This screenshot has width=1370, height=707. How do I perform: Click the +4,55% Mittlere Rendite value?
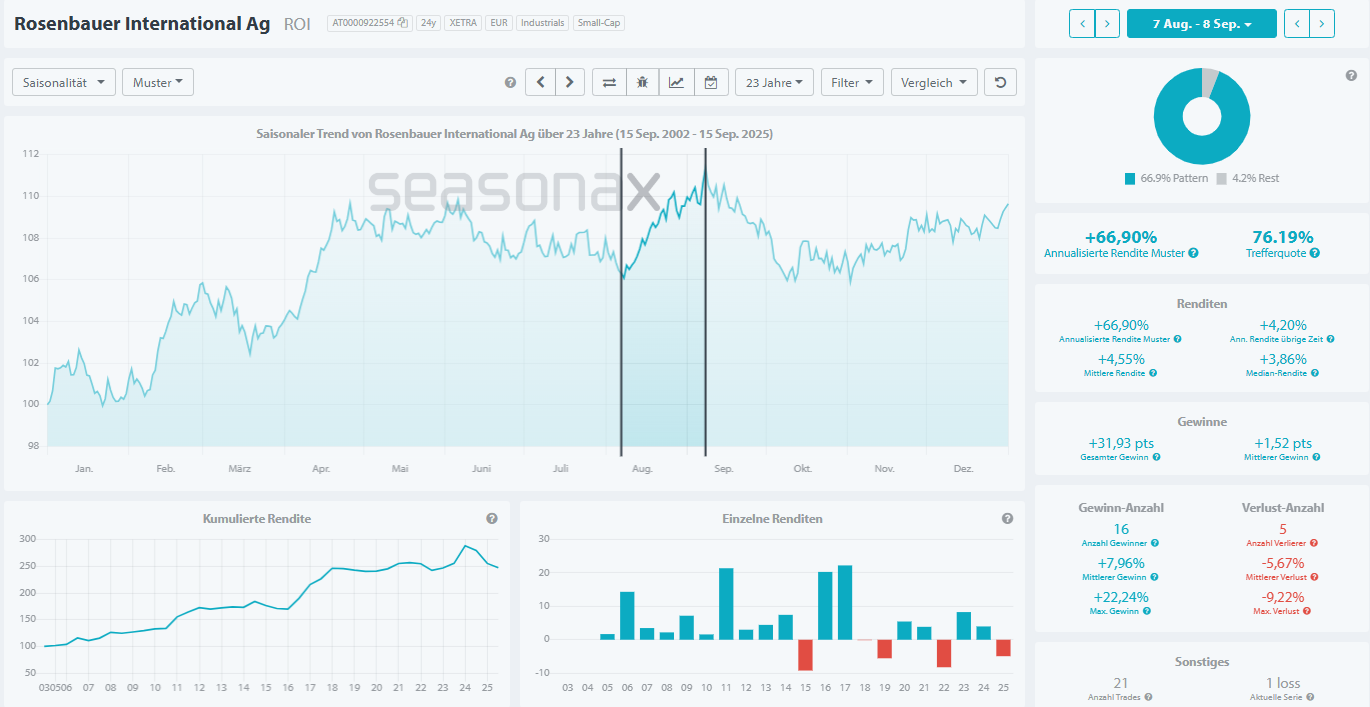[x=1121, y=359]
